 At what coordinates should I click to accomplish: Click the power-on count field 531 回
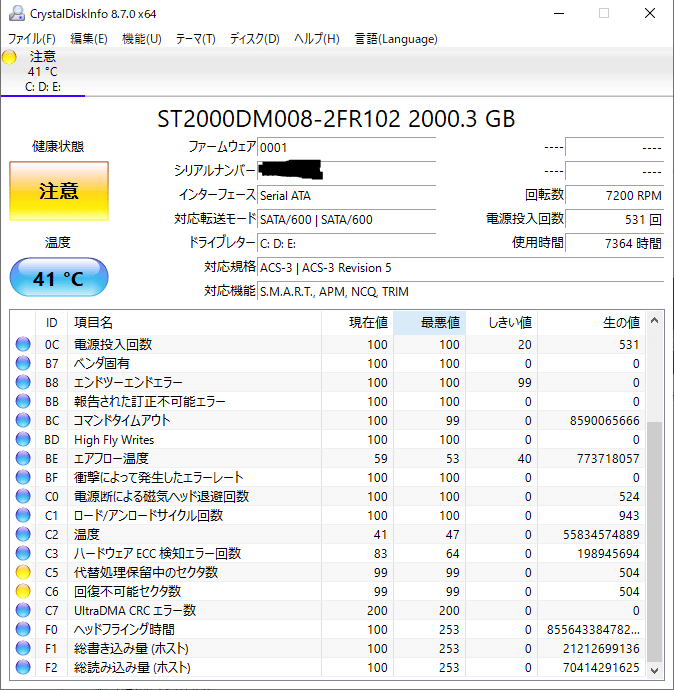tap(615, 219)
